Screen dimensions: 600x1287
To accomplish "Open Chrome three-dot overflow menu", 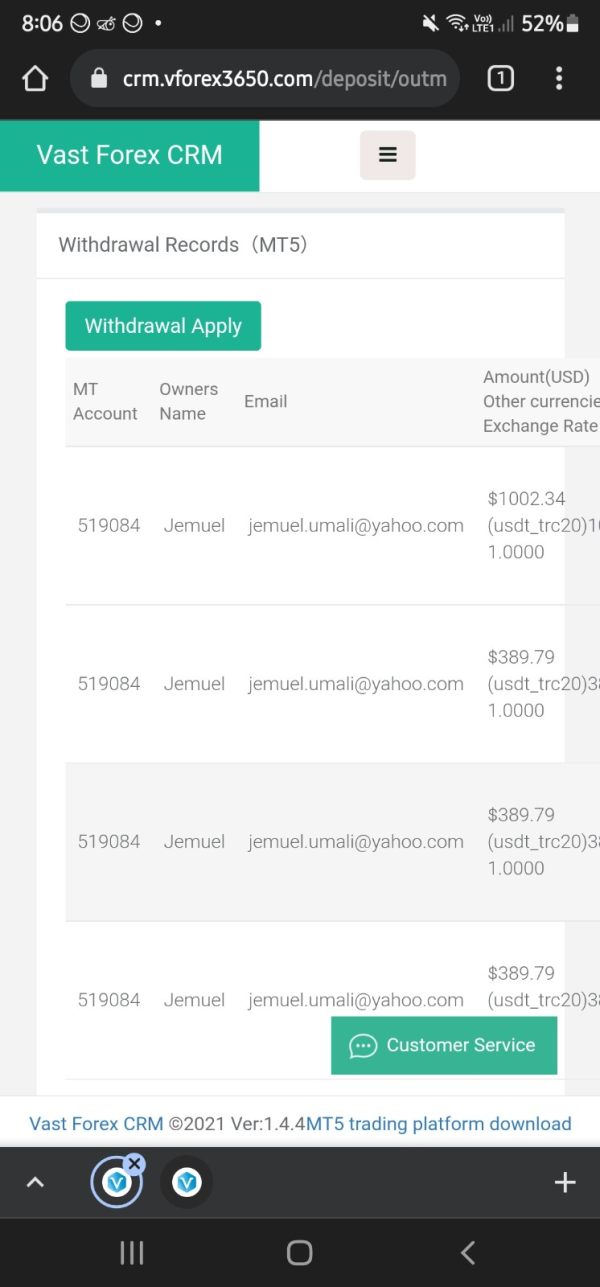I will pyautogui.click(x=559, y=79).
